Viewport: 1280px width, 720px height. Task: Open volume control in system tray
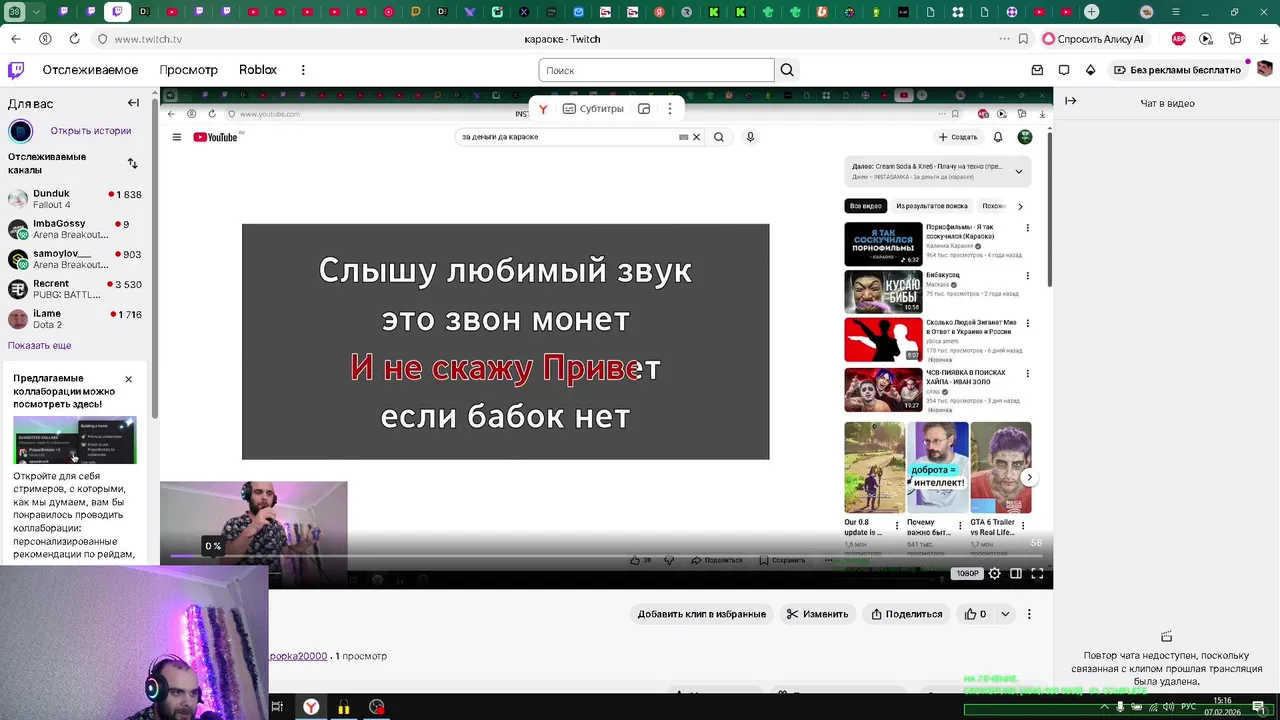click(1168, 707)
